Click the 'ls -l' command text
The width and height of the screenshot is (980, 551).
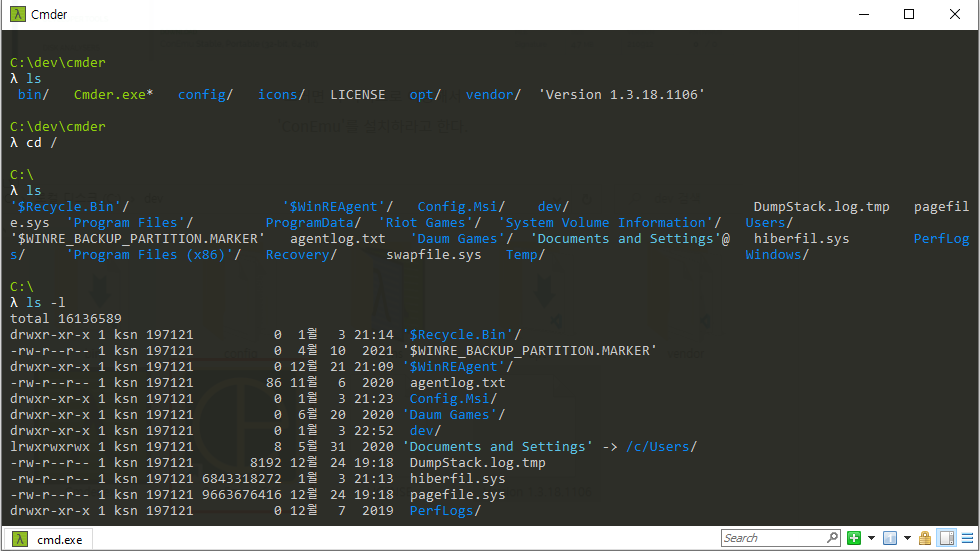pyautogui.click(x=46, y=302)
